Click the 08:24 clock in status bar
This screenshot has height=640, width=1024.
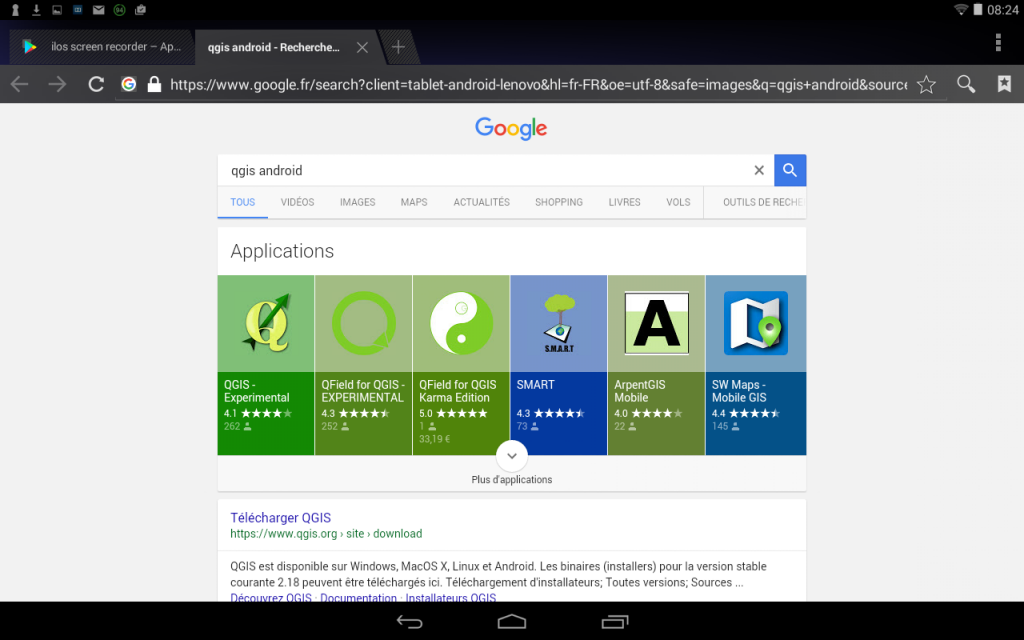(x=1002, y=10)
